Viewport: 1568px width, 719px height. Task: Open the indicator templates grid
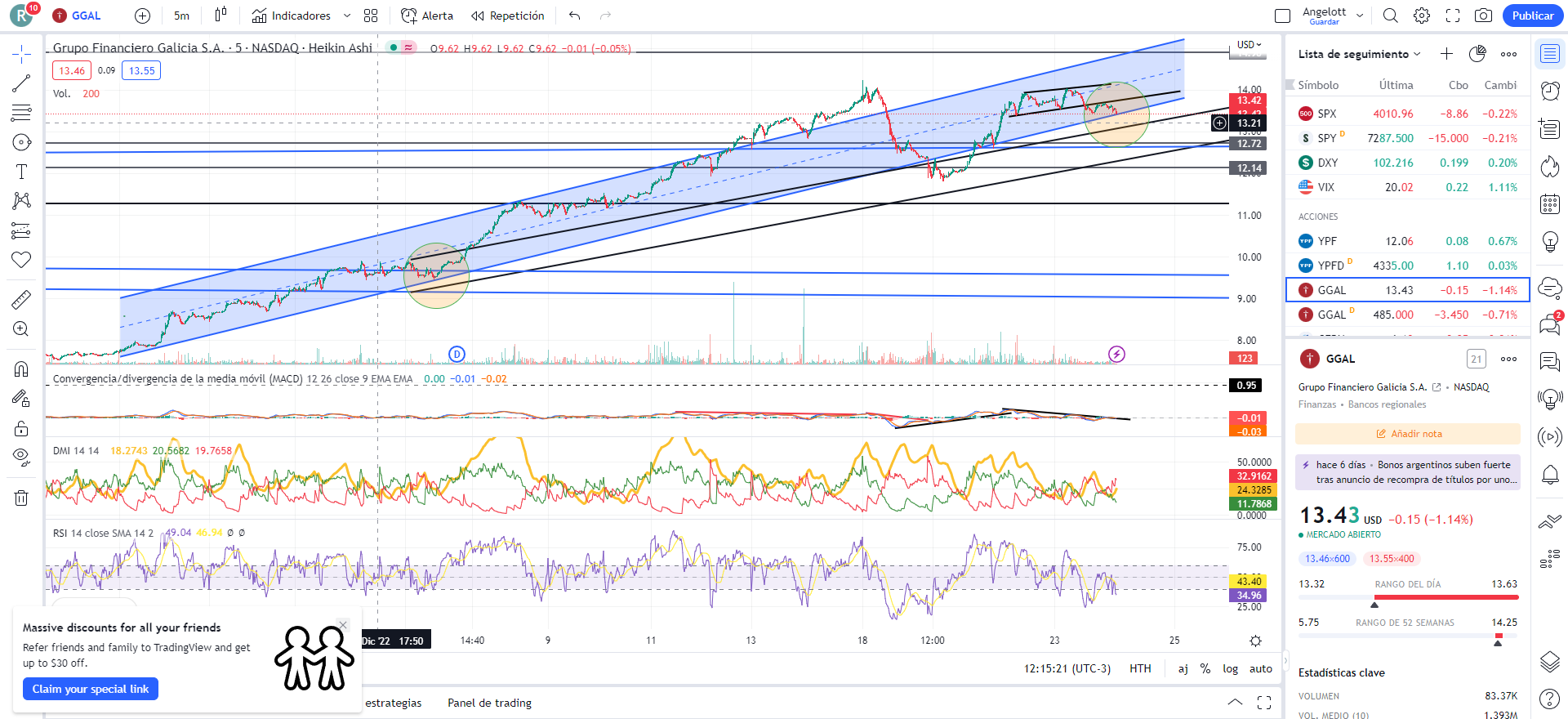tap(371, 16)
